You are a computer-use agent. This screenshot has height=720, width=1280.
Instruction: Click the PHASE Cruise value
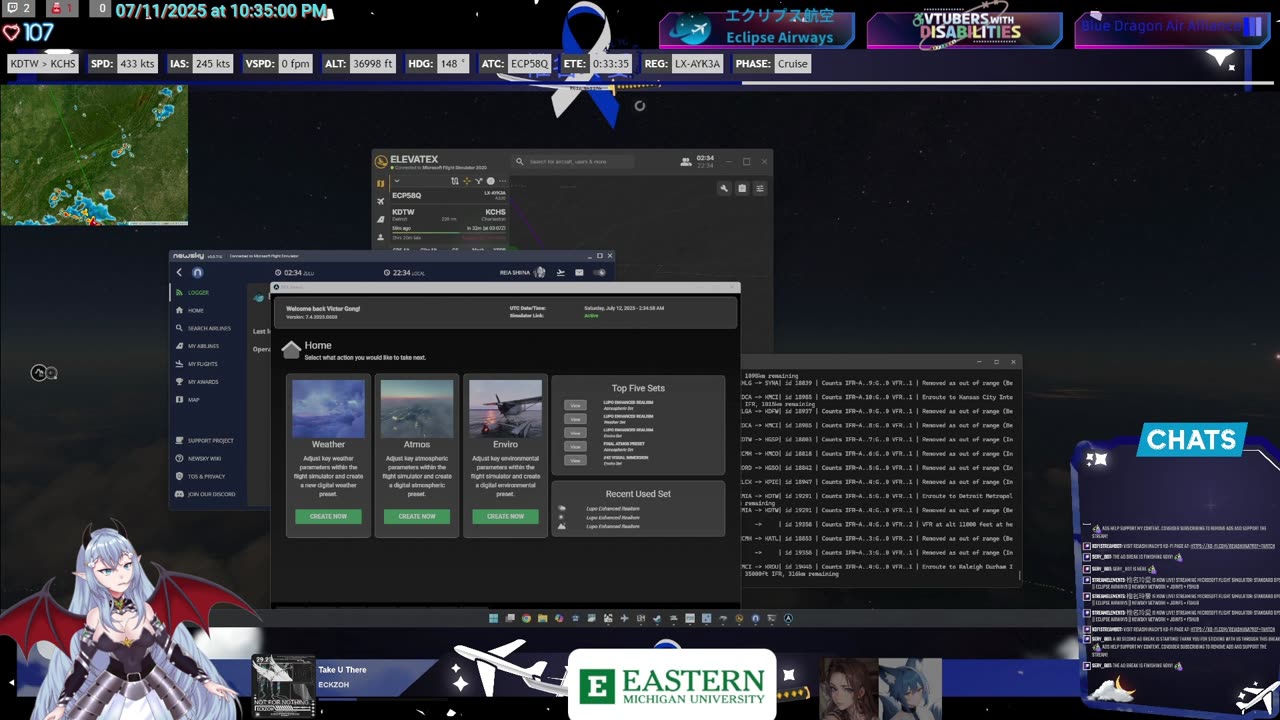pos(793,63)
